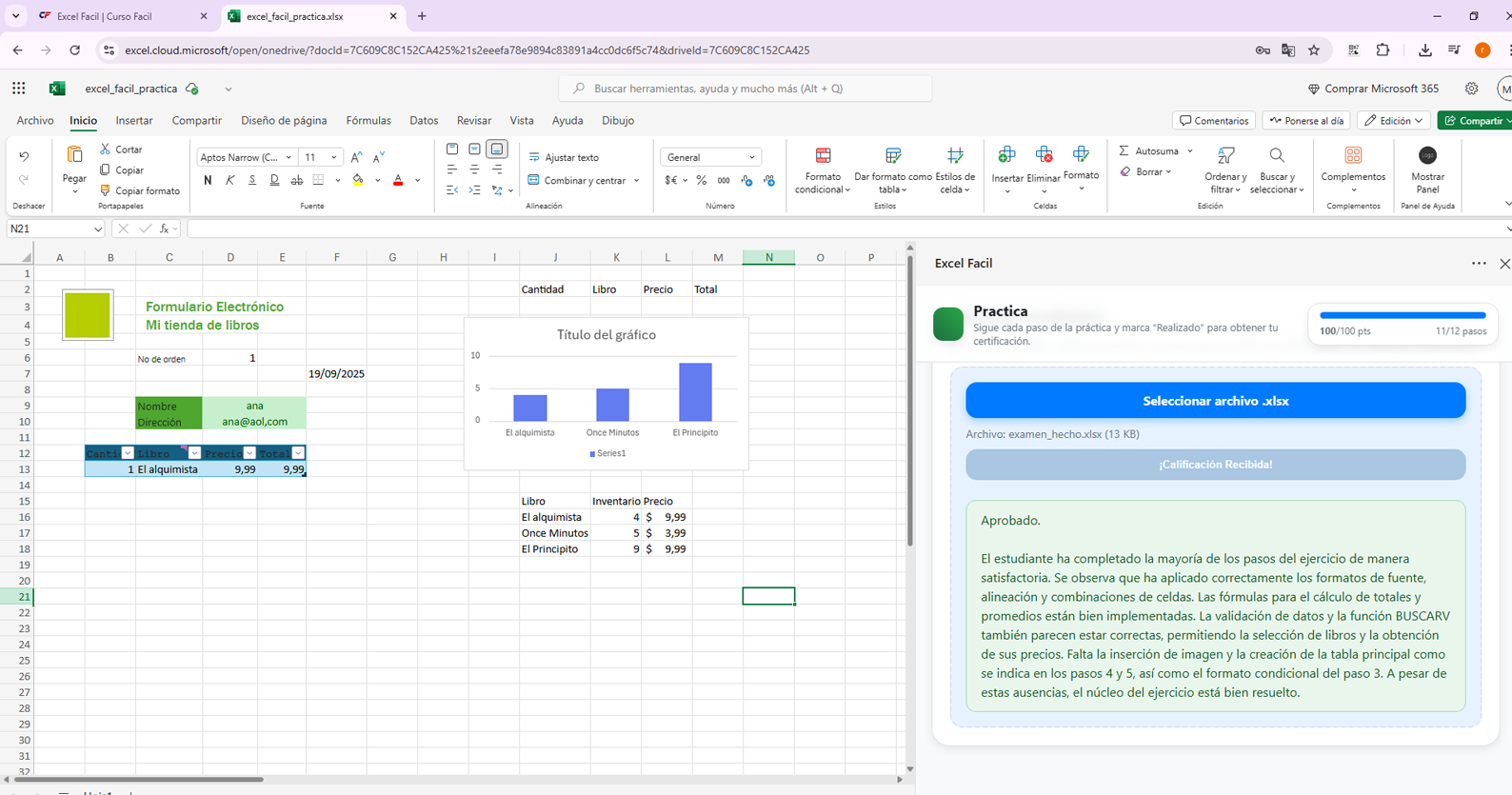
Task: Apply thousands separator (000) style
Action: [x=724, y=180]
